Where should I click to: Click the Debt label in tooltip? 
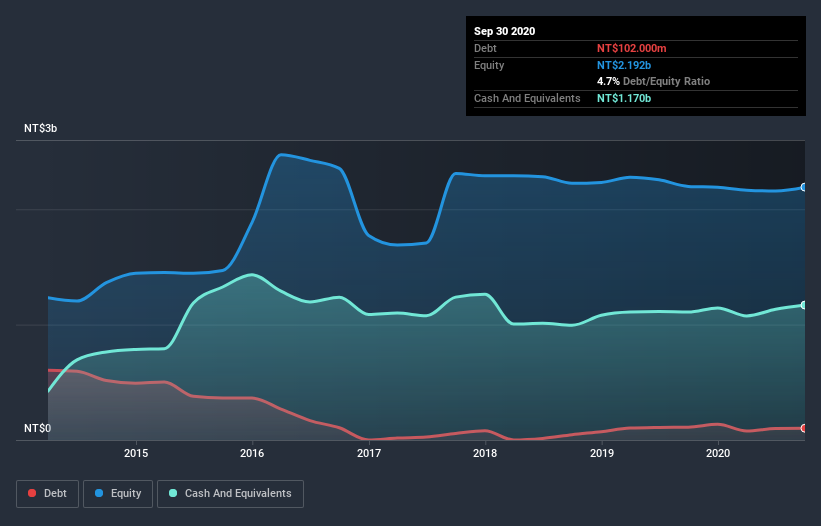pyautogui.click(x=485, y=49)
